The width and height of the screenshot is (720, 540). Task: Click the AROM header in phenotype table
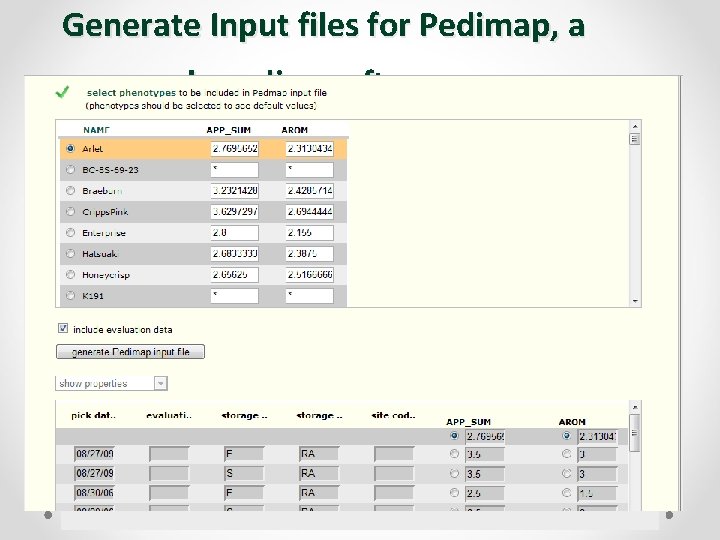(294, 130)
